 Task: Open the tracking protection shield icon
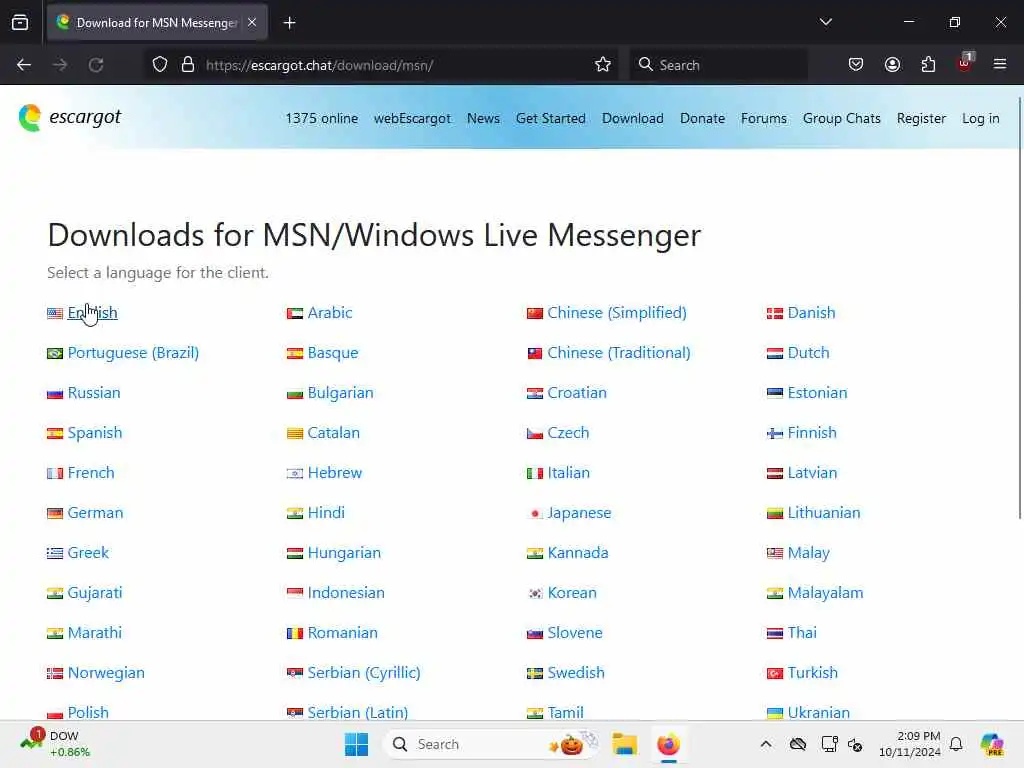point(160,65)
